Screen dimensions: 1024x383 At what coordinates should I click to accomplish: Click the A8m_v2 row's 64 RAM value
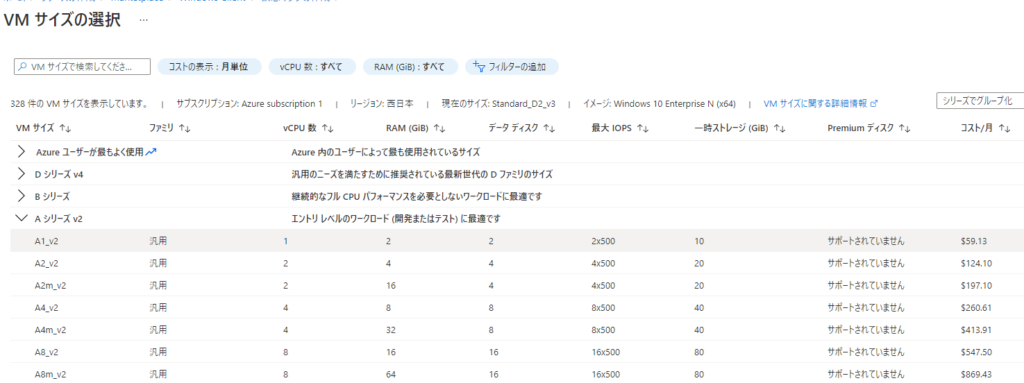[391, 375]
